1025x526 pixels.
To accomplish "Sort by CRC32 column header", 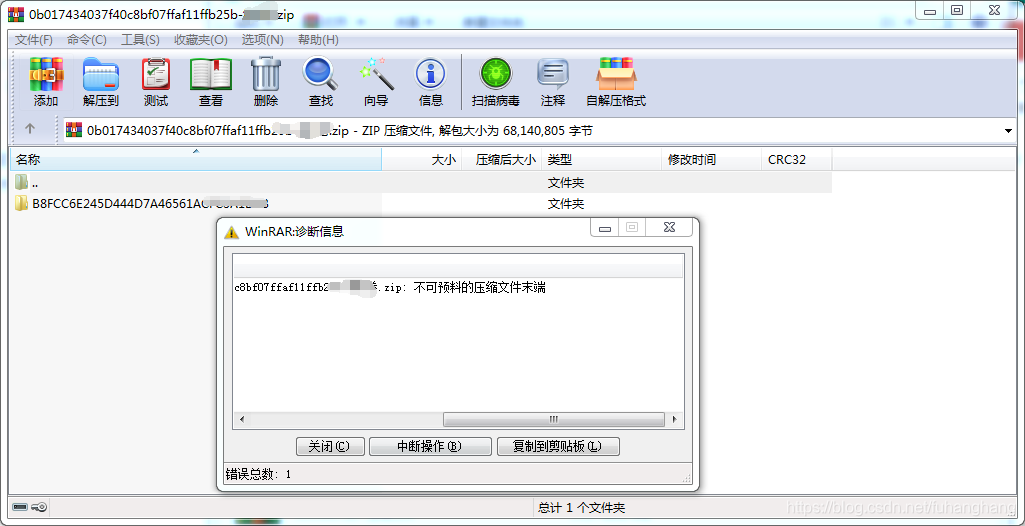I will (796, 159).
